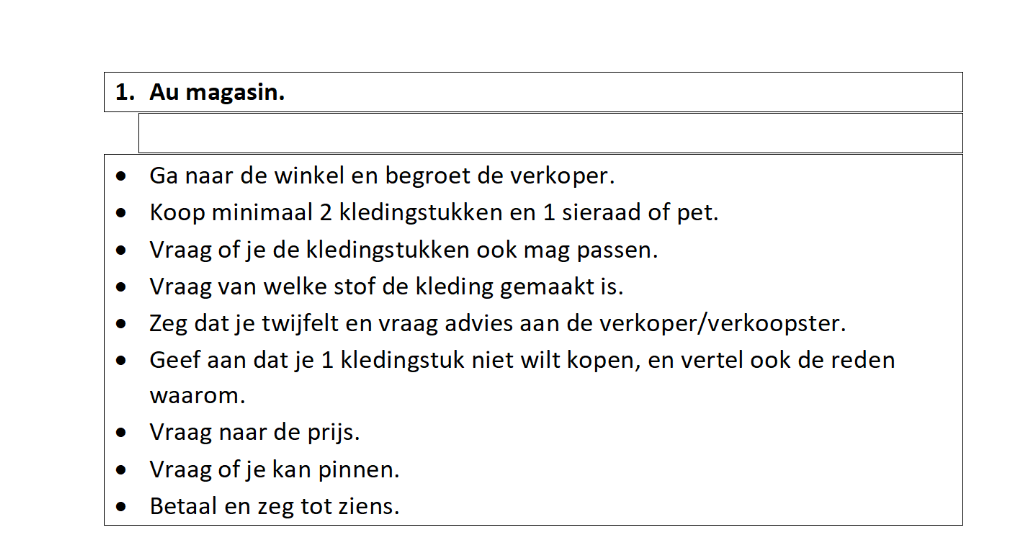Click the line beginning 'Geef aan dat je'
This screenshot has height=555, width=1020.
pyautogui.click(x=521, y=360)
